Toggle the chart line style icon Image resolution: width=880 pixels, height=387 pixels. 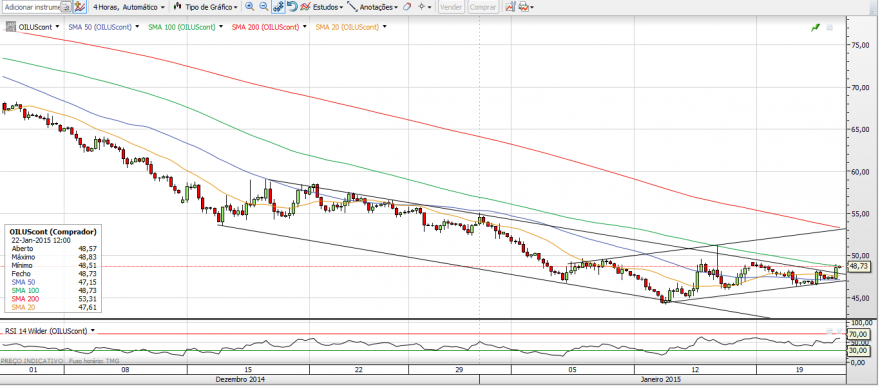[x=80, y=7]
